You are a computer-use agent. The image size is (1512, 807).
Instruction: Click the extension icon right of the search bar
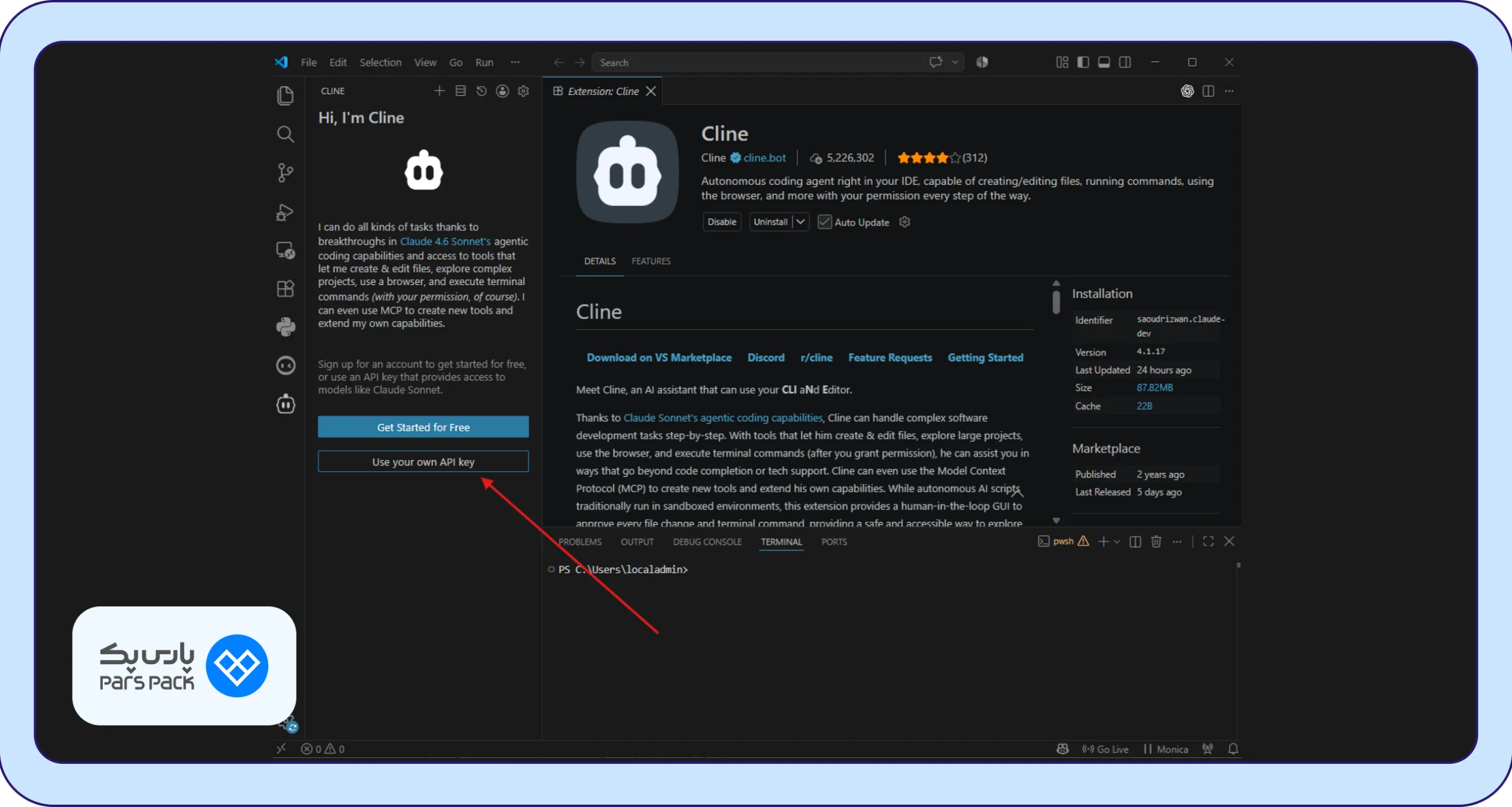tap(982, 62)
